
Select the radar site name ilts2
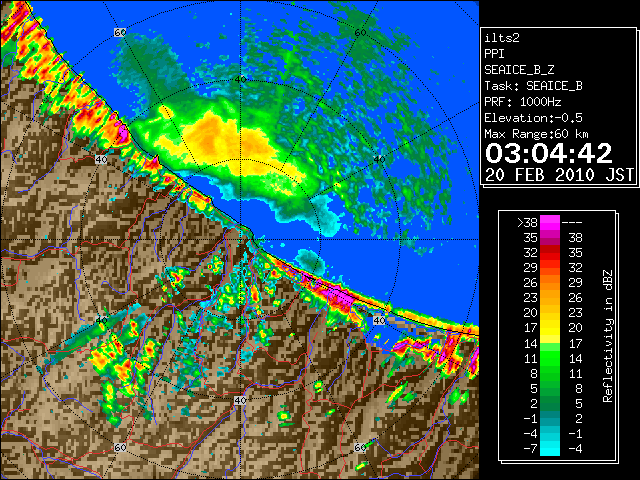point(502,38)
